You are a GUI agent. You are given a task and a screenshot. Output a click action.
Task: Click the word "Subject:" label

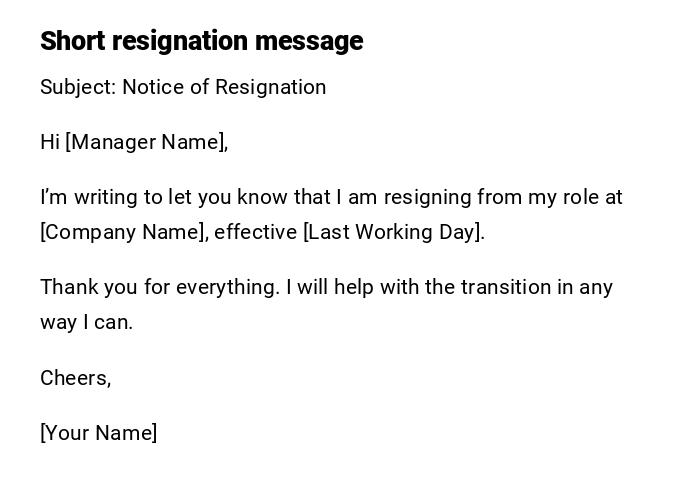click(78, 87)
